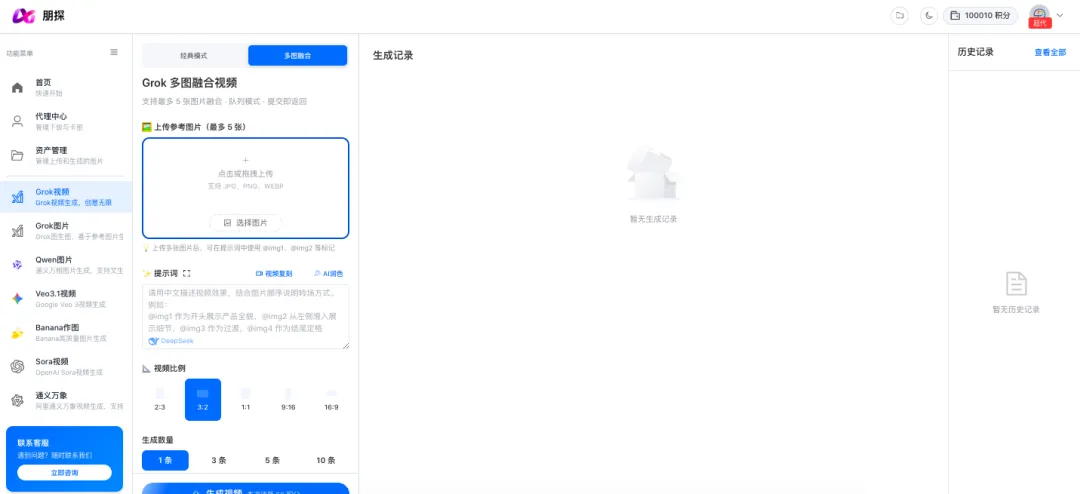Select Sora视频 sidebar icon
This screenshot has width=1080, height=494.
tap(18, 367)
